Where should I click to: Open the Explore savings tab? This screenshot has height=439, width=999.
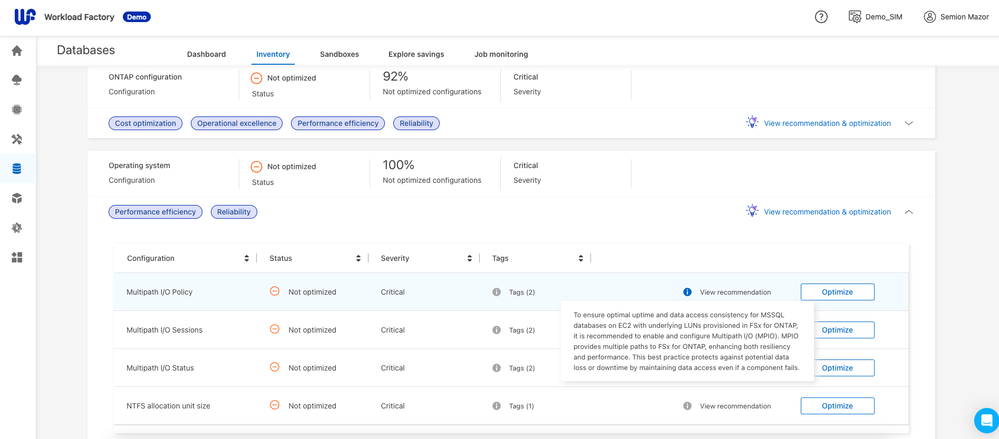click(x=416, y=54)
